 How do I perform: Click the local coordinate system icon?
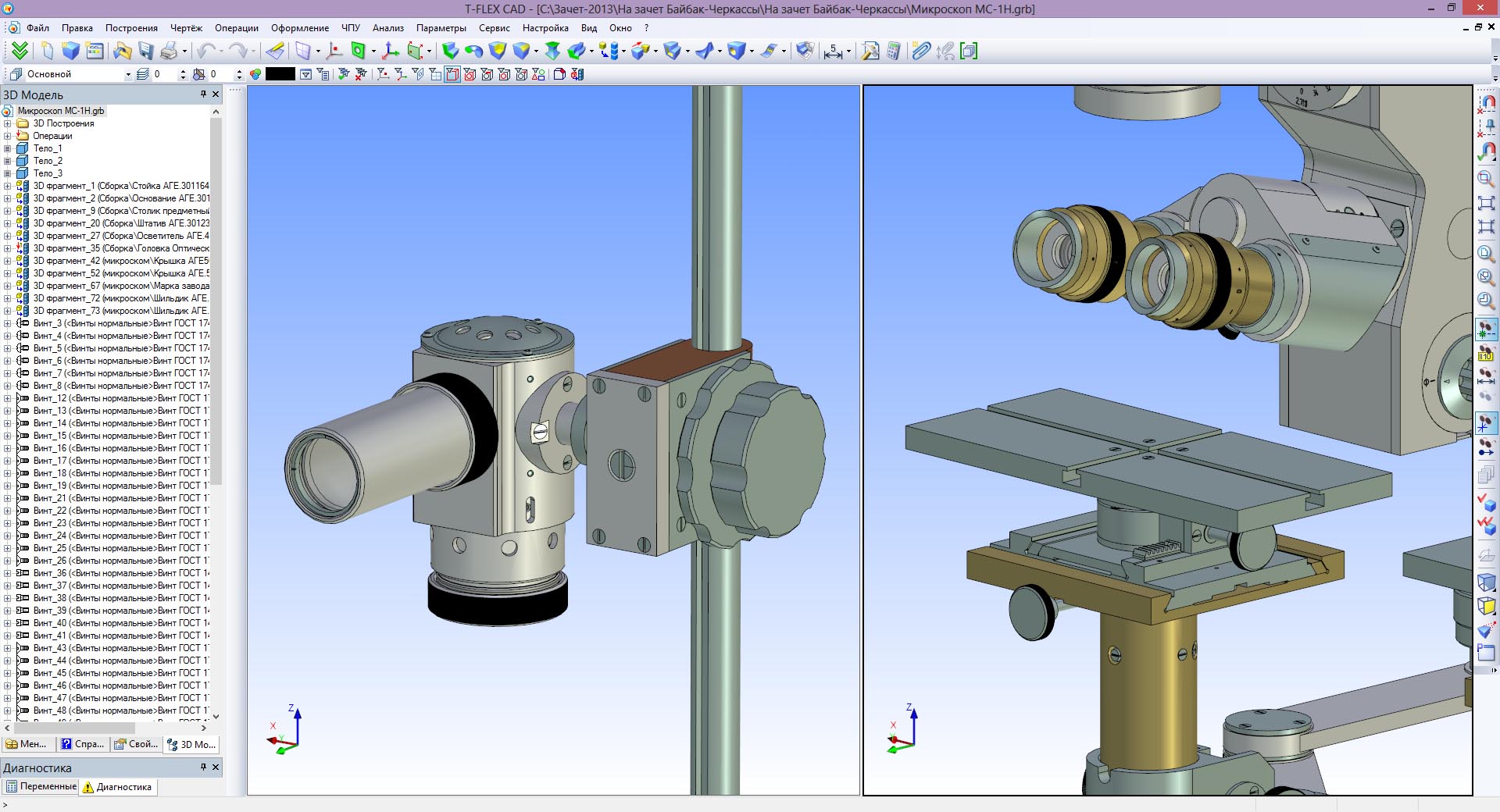[x=391, y=51]
